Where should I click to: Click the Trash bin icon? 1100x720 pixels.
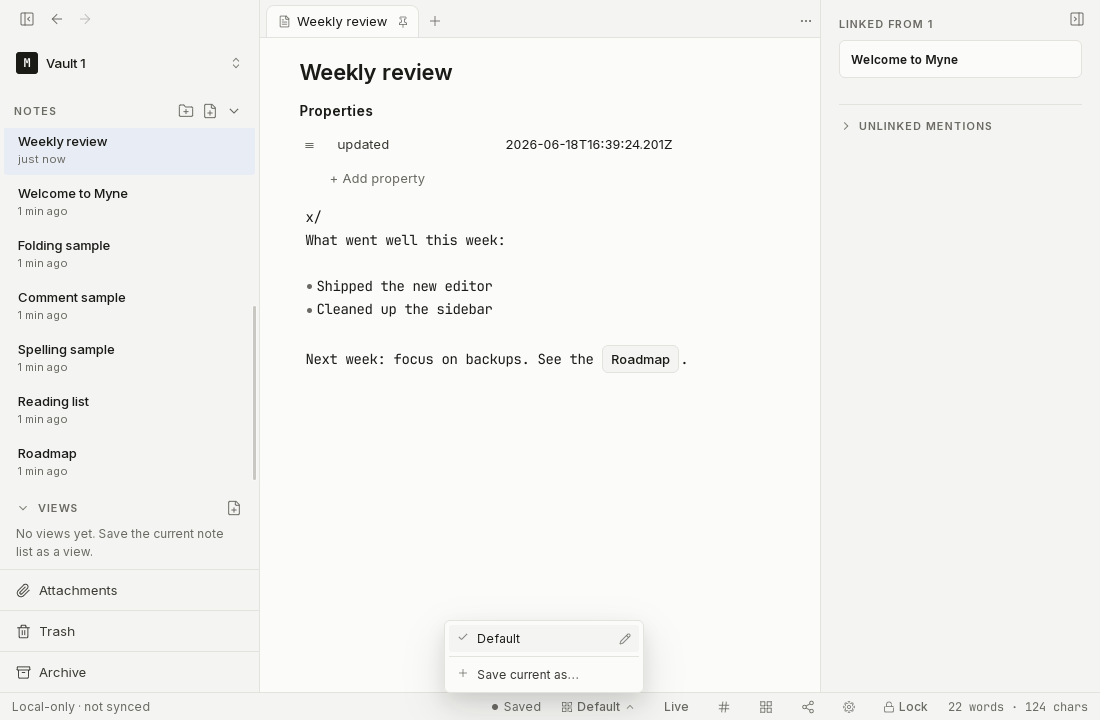[x=23, y=632]
